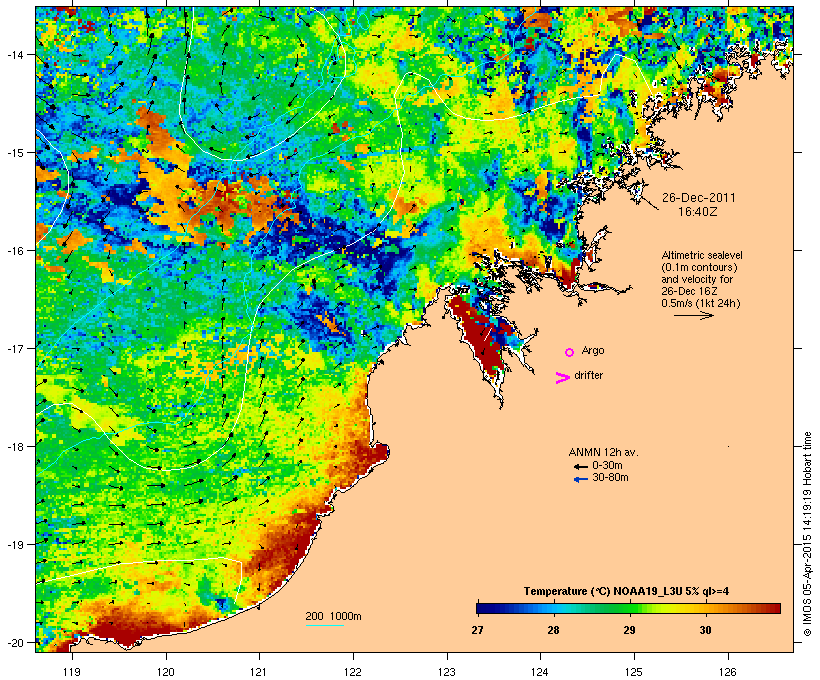Click the '16:40Z' time text

[698, 212]
